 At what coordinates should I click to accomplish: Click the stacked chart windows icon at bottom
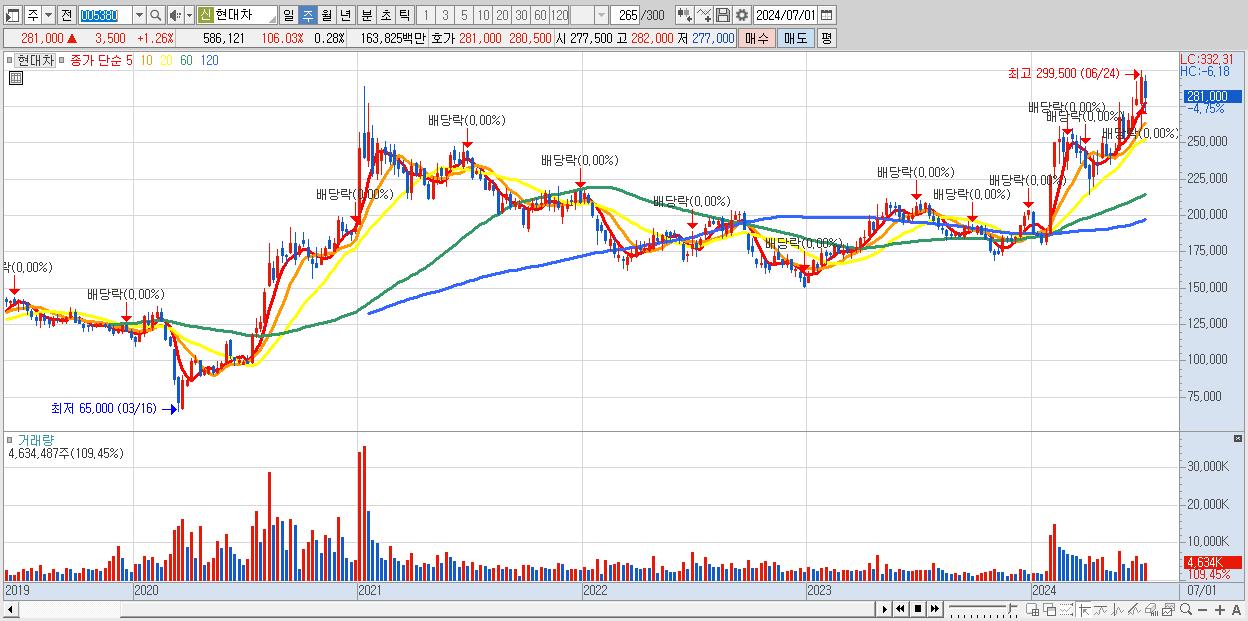1168,610
